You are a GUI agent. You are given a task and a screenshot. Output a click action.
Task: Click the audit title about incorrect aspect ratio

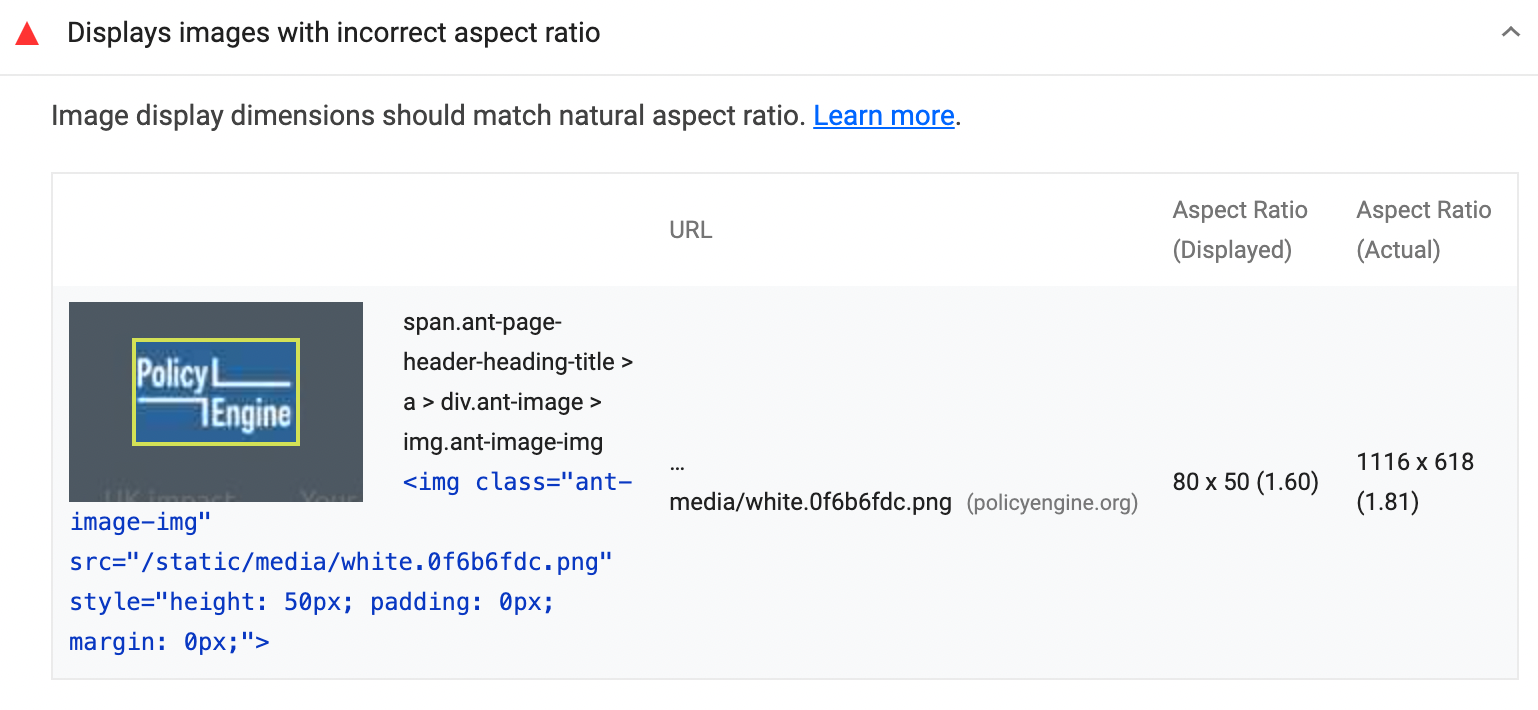point(333,32)
